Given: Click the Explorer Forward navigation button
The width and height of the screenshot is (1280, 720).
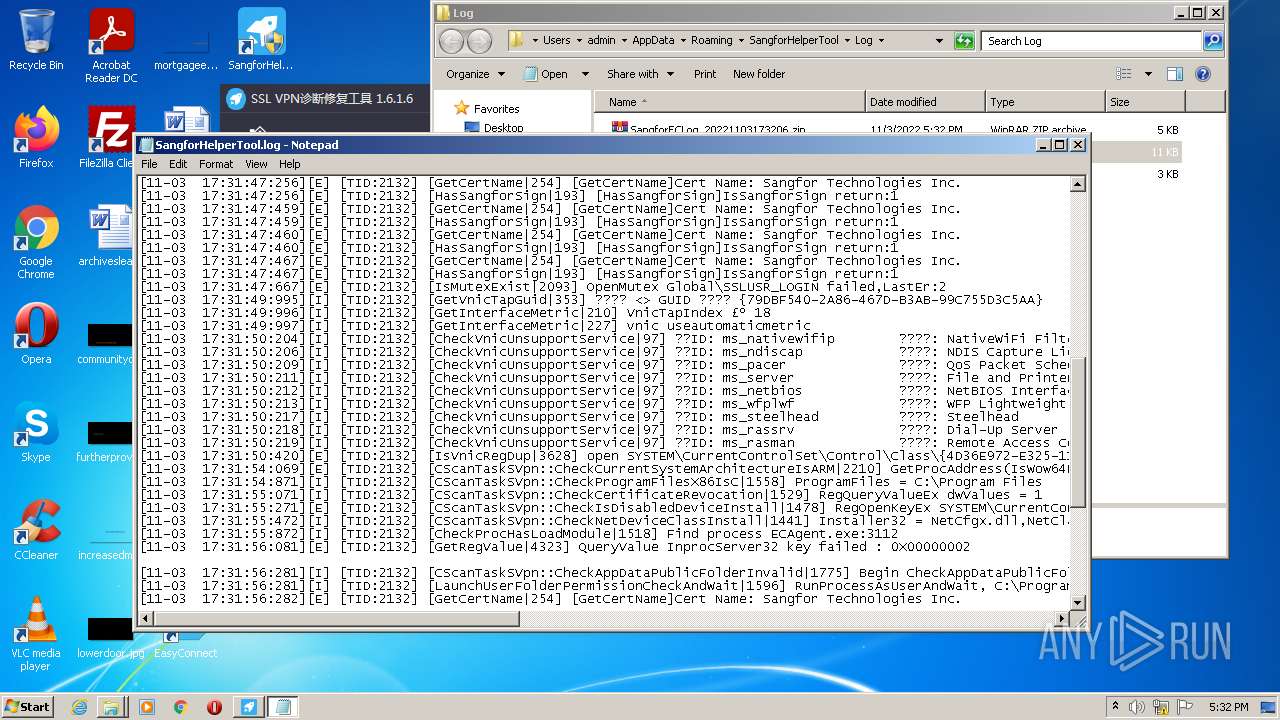Looking at the screenshot, I should (480, 41).
